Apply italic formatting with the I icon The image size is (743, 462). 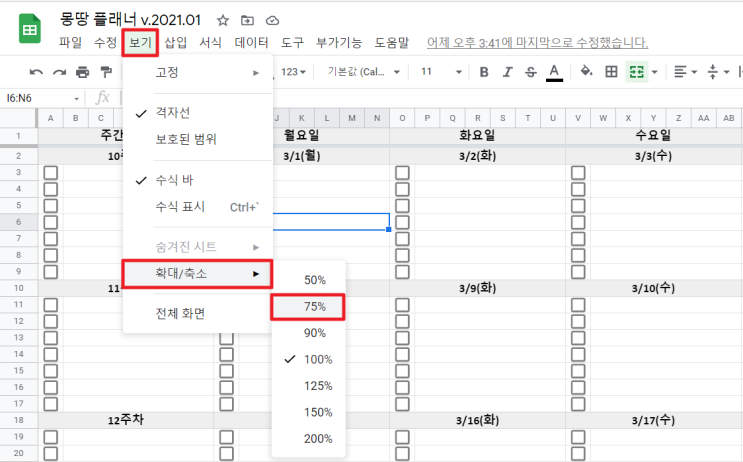pos(507,72)
